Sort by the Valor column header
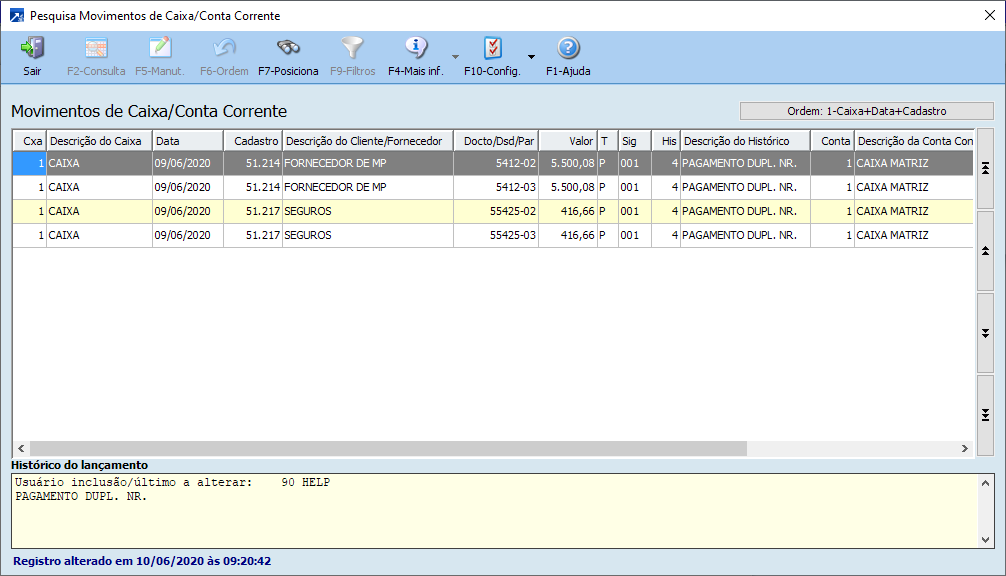 coord(567,141)
